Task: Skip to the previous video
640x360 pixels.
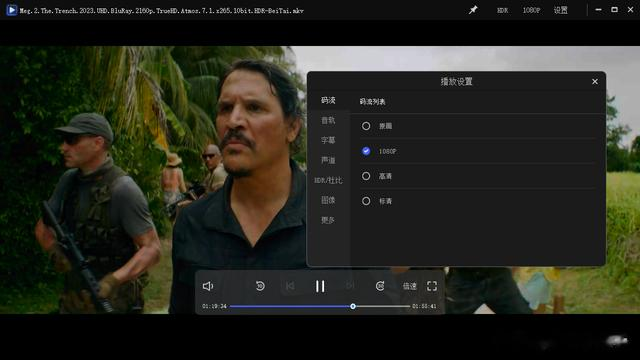Action: click(290, 286)
